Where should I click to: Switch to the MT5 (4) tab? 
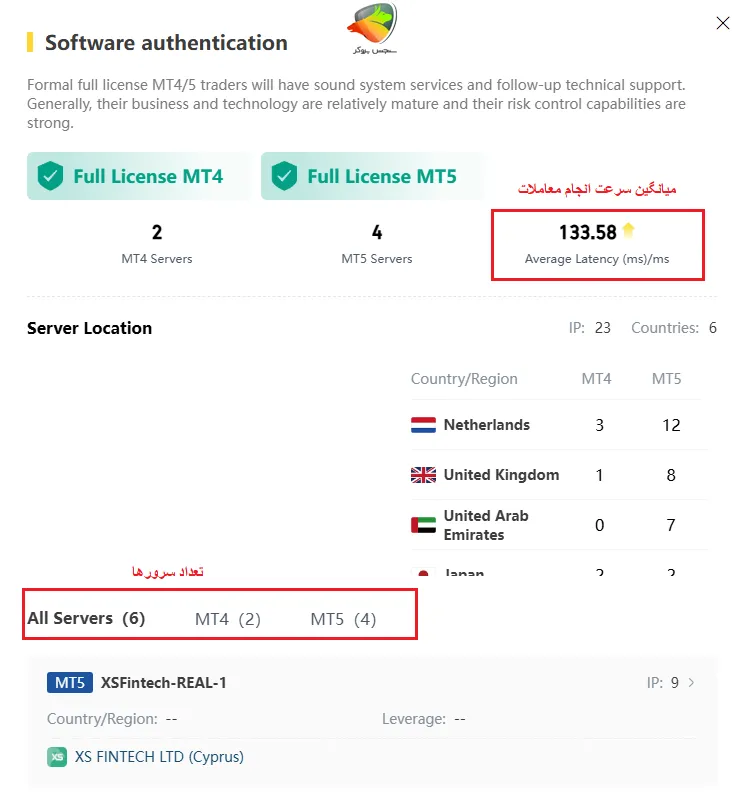(343, 620)
